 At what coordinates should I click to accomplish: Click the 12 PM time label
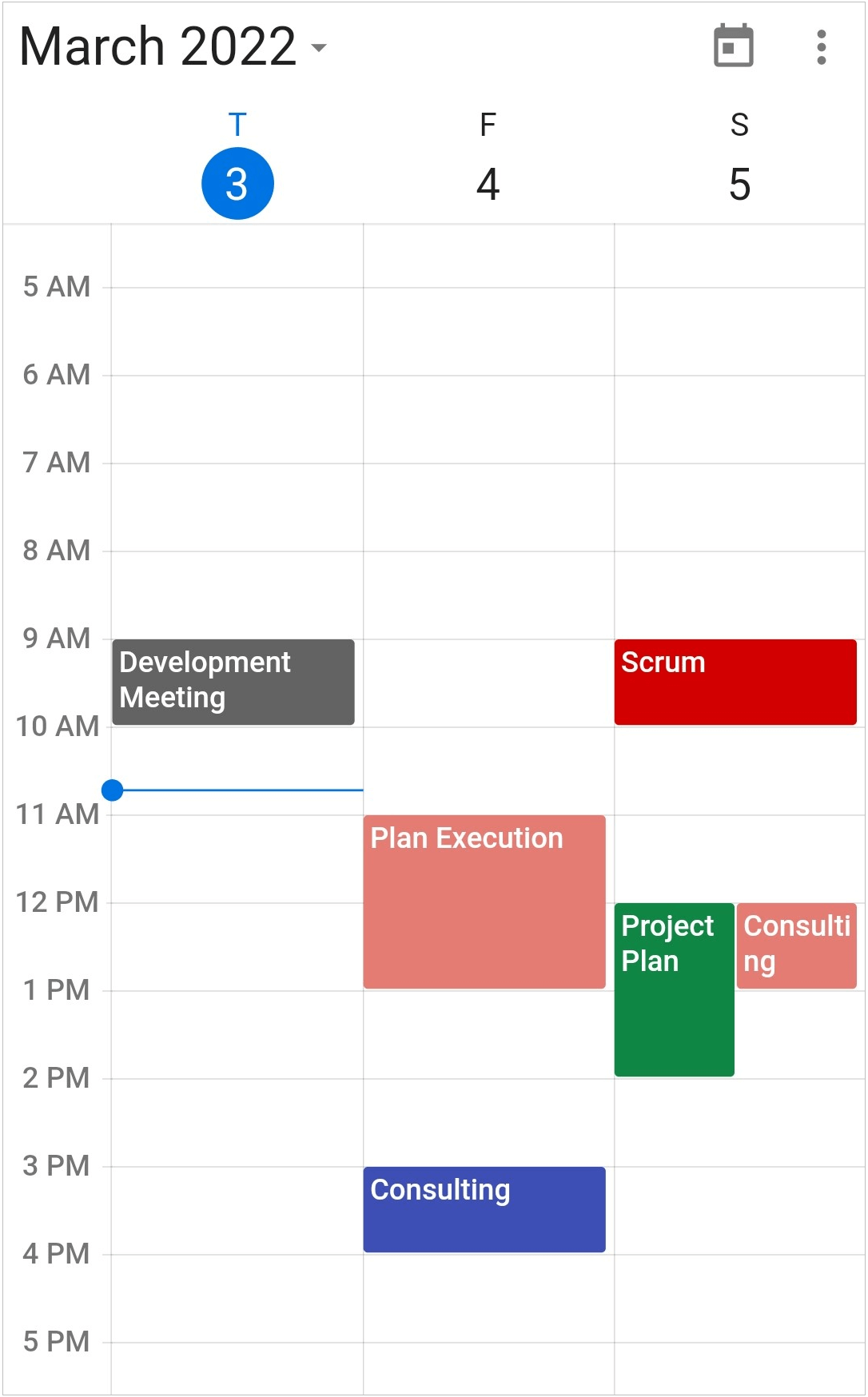coord(58,902)
